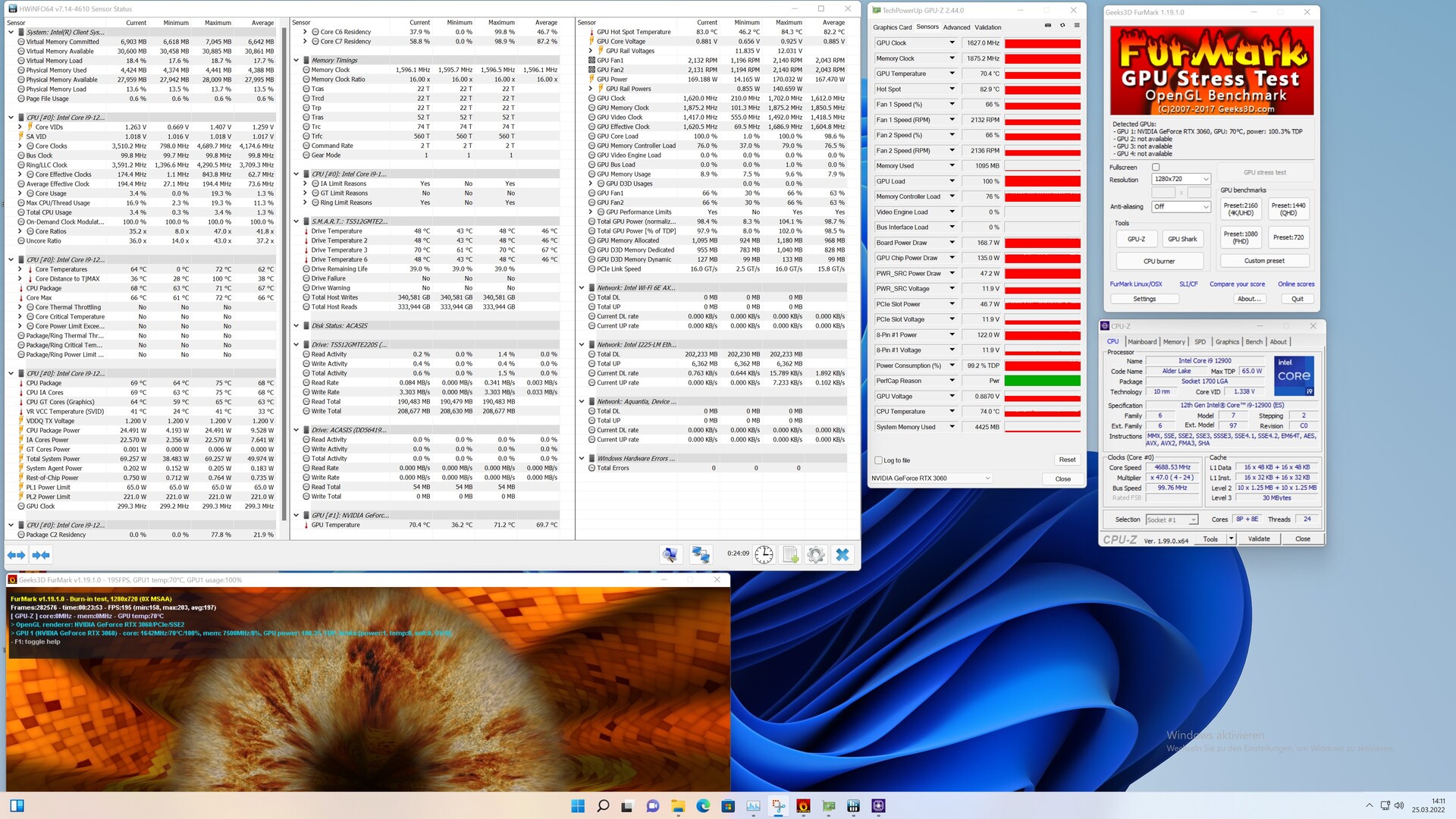Click the Compare your score link
Viewport: 1456px width, 819px height.
(x=1237, y=284)
